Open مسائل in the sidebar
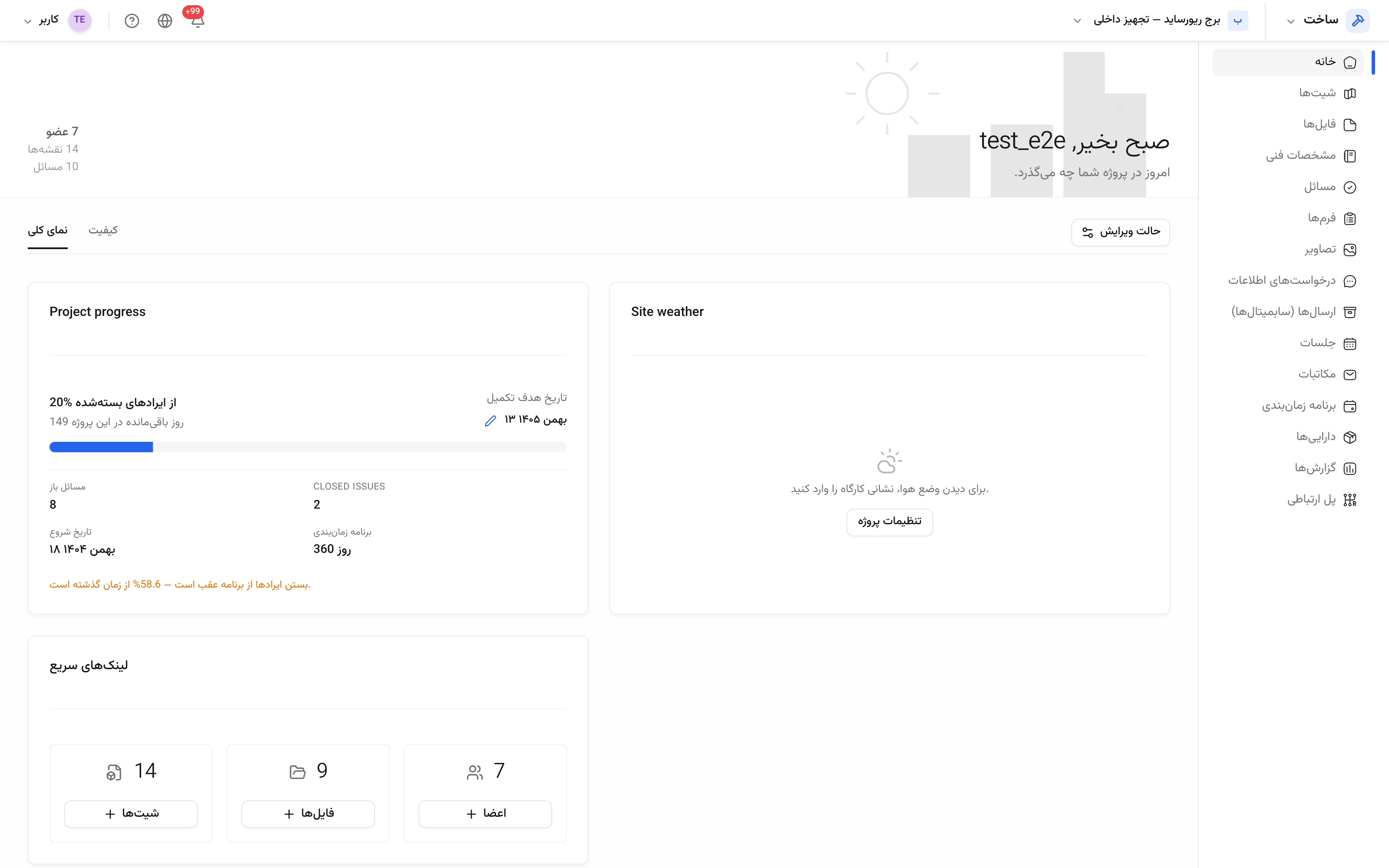This screenshot has height=868, width=1389. [x=1287, y=187]
